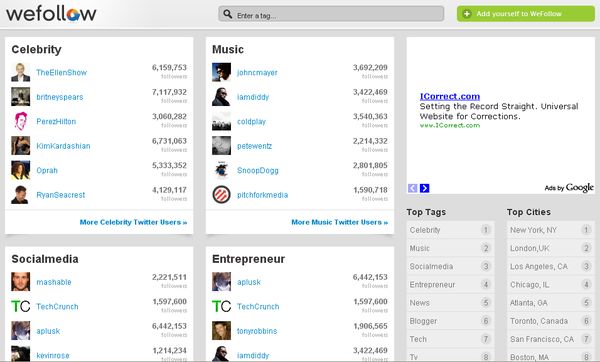Click britneyspears avatar thumbnail
Image resolution: width=600 pixels, height=362 pixels.
pyautogui.click(x=21, y=97)
